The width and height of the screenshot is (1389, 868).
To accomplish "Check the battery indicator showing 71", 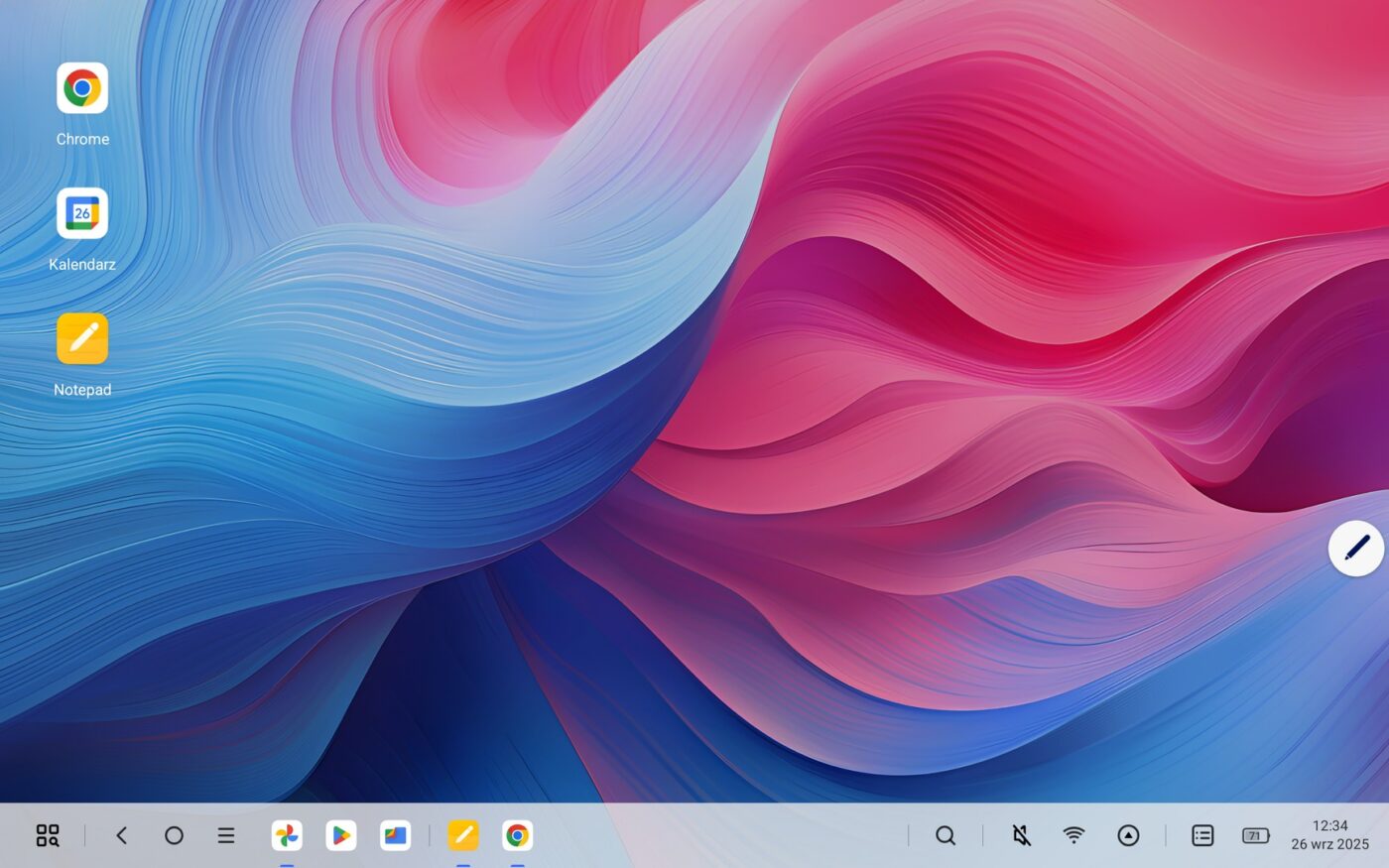I will click(1256, 835).
